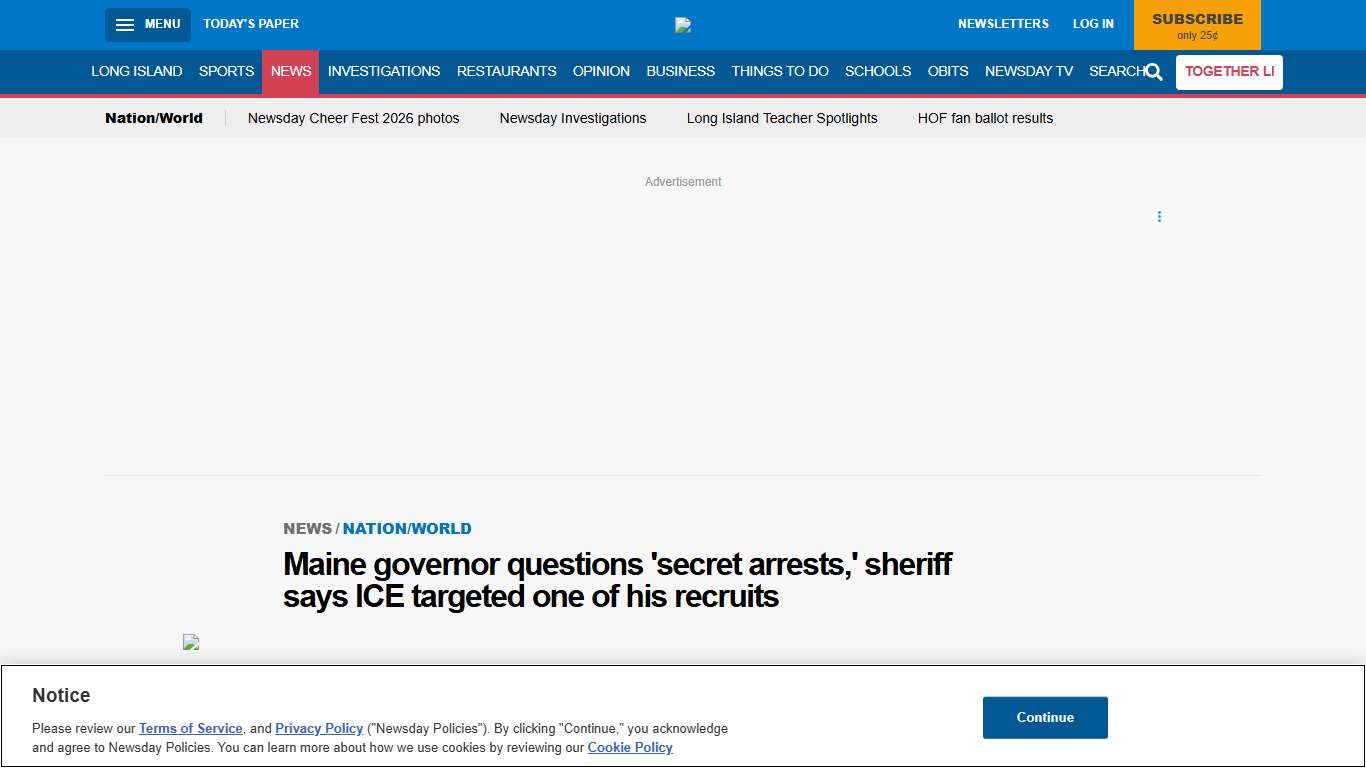Open HOF fan ballot results
The width and height of the screenshot is (1366, 768).
pyautogui.click(x=985, y=118)
